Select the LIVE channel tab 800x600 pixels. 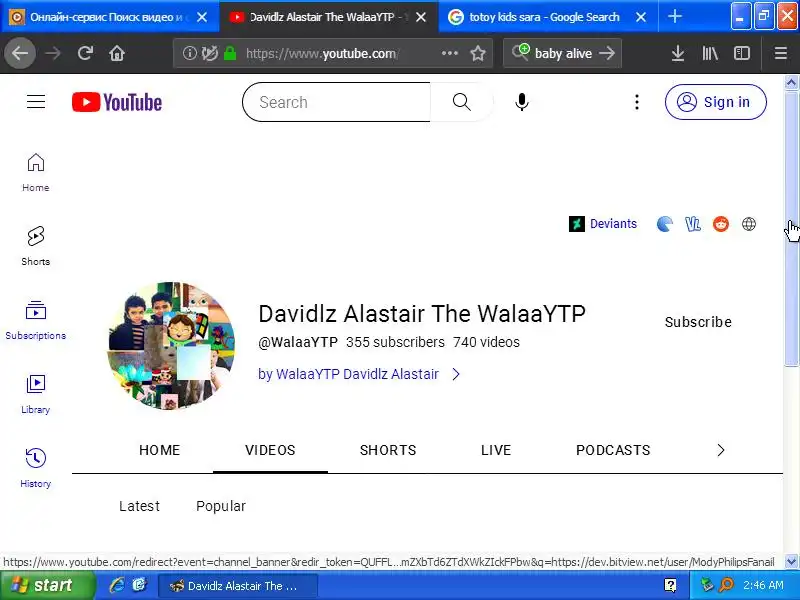coord(496,450)
